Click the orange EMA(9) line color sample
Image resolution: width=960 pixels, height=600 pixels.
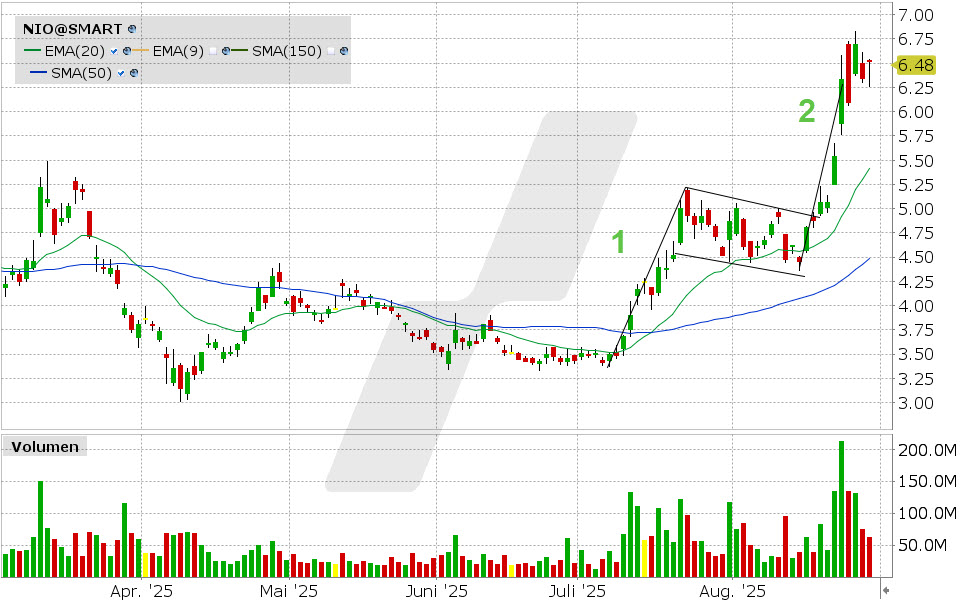(141, 50)
